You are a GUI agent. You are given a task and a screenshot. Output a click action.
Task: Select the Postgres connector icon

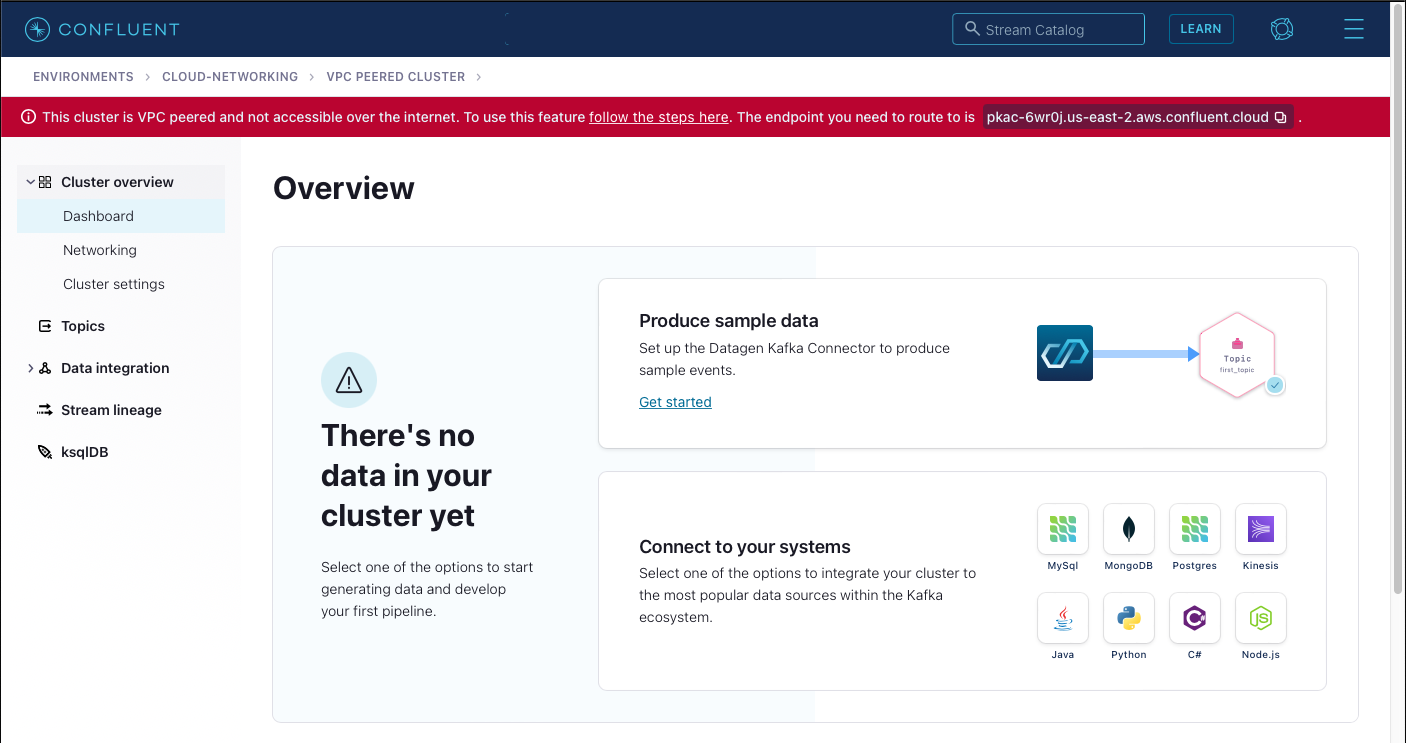click(1195, 529)
